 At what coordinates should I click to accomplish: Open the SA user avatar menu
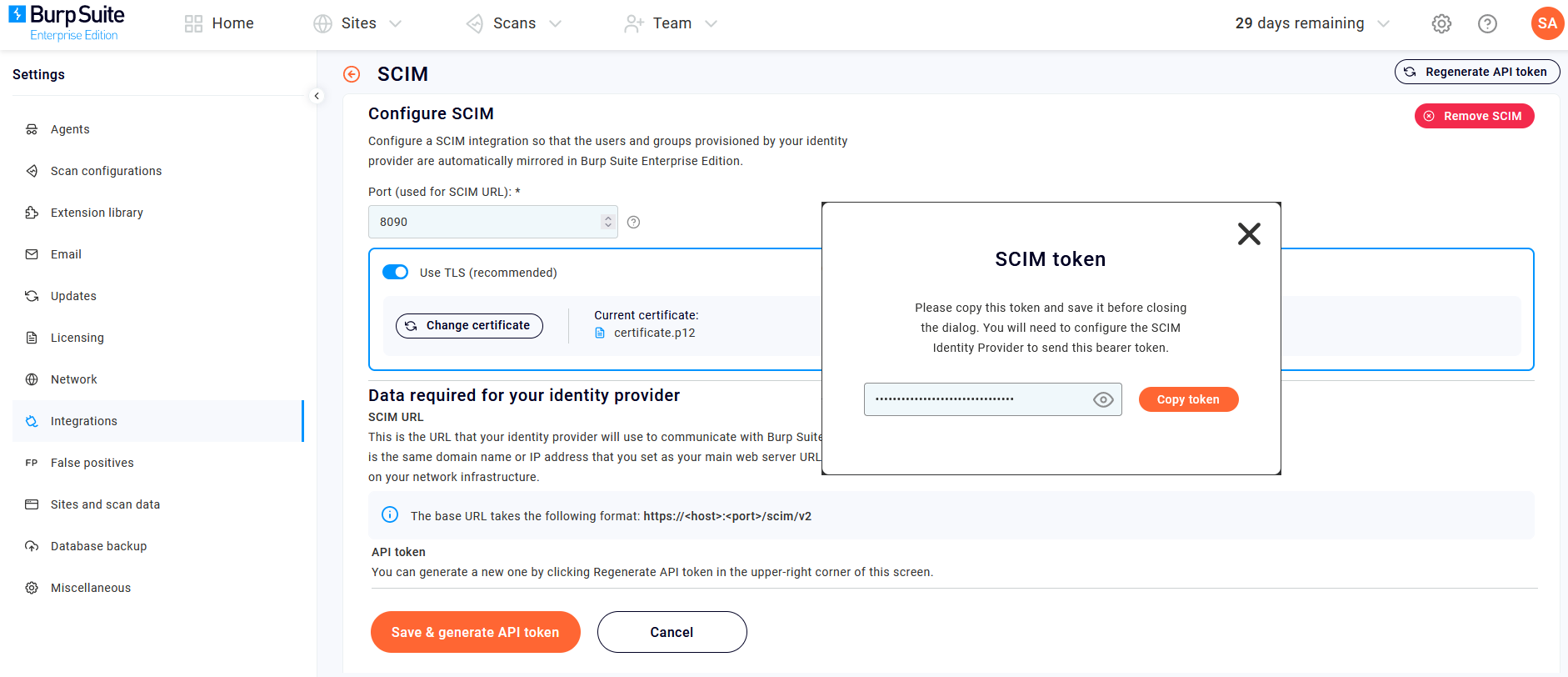click(1547, 23)
